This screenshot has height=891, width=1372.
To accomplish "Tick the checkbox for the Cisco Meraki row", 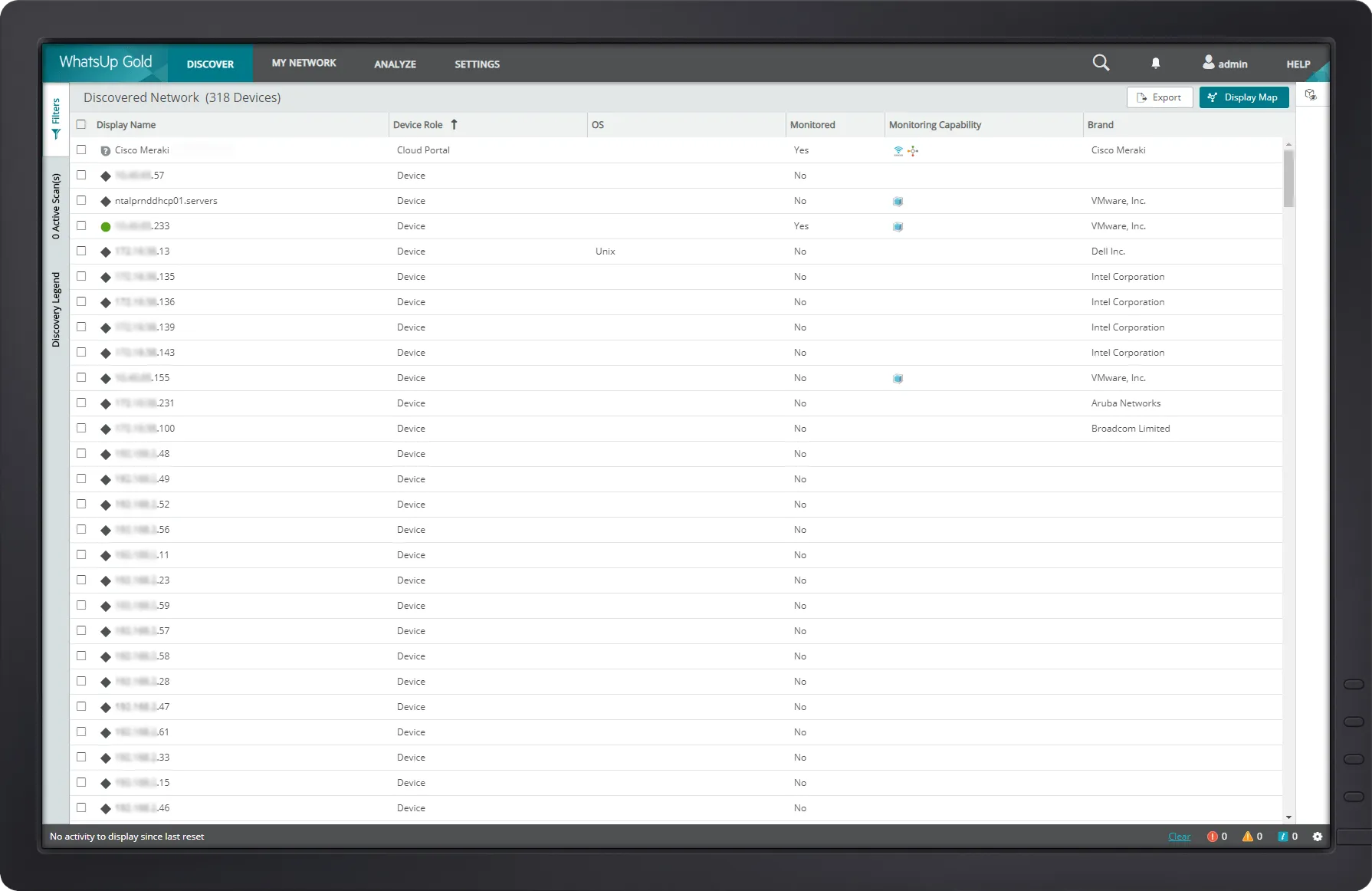I will coord(82,150).
